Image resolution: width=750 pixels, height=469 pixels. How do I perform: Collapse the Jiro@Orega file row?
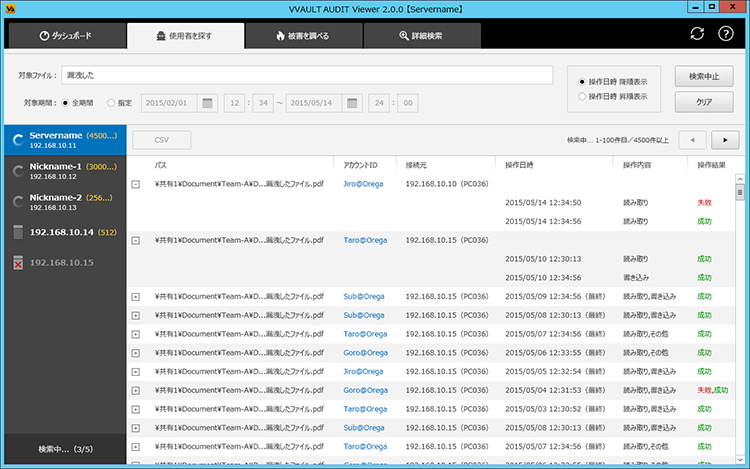pos(136,184)
